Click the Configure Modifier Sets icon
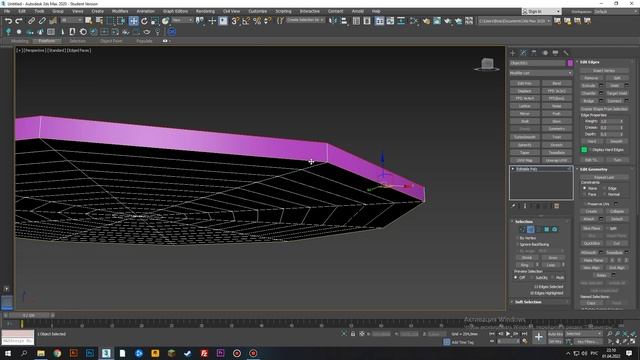640x360 pixels. 556,206
